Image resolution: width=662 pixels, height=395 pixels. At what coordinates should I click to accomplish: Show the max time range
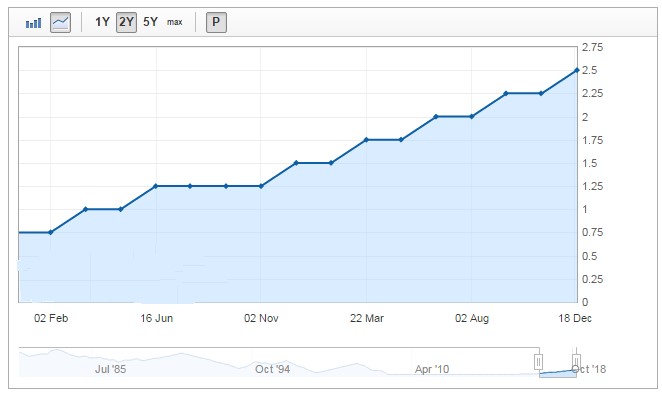(x=174, y=22)
